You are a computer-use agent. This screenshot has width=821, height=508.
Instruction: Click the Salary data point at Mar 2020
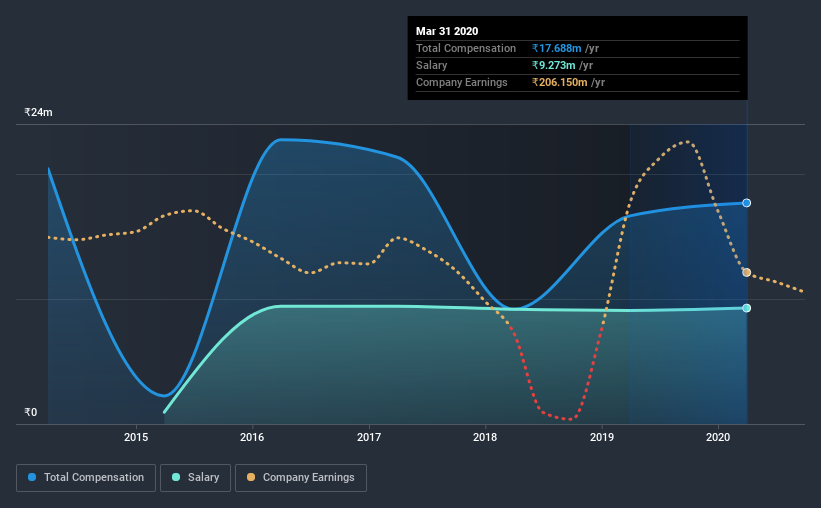point(747,308)
